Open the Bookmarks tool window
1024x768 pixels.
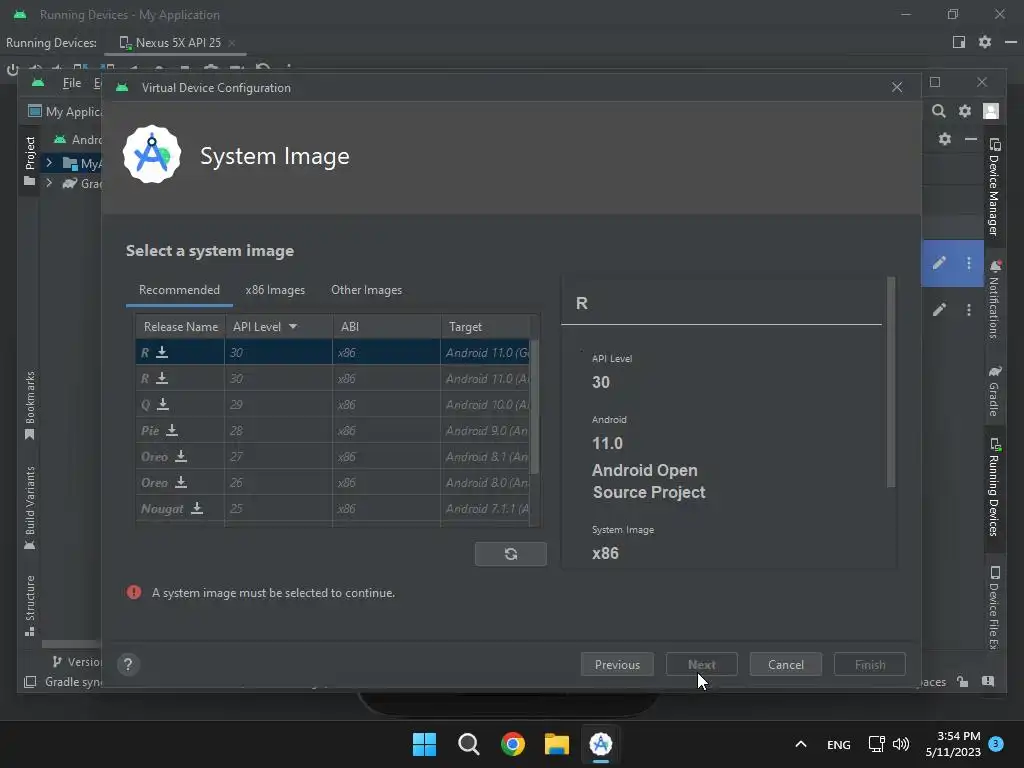29,406
